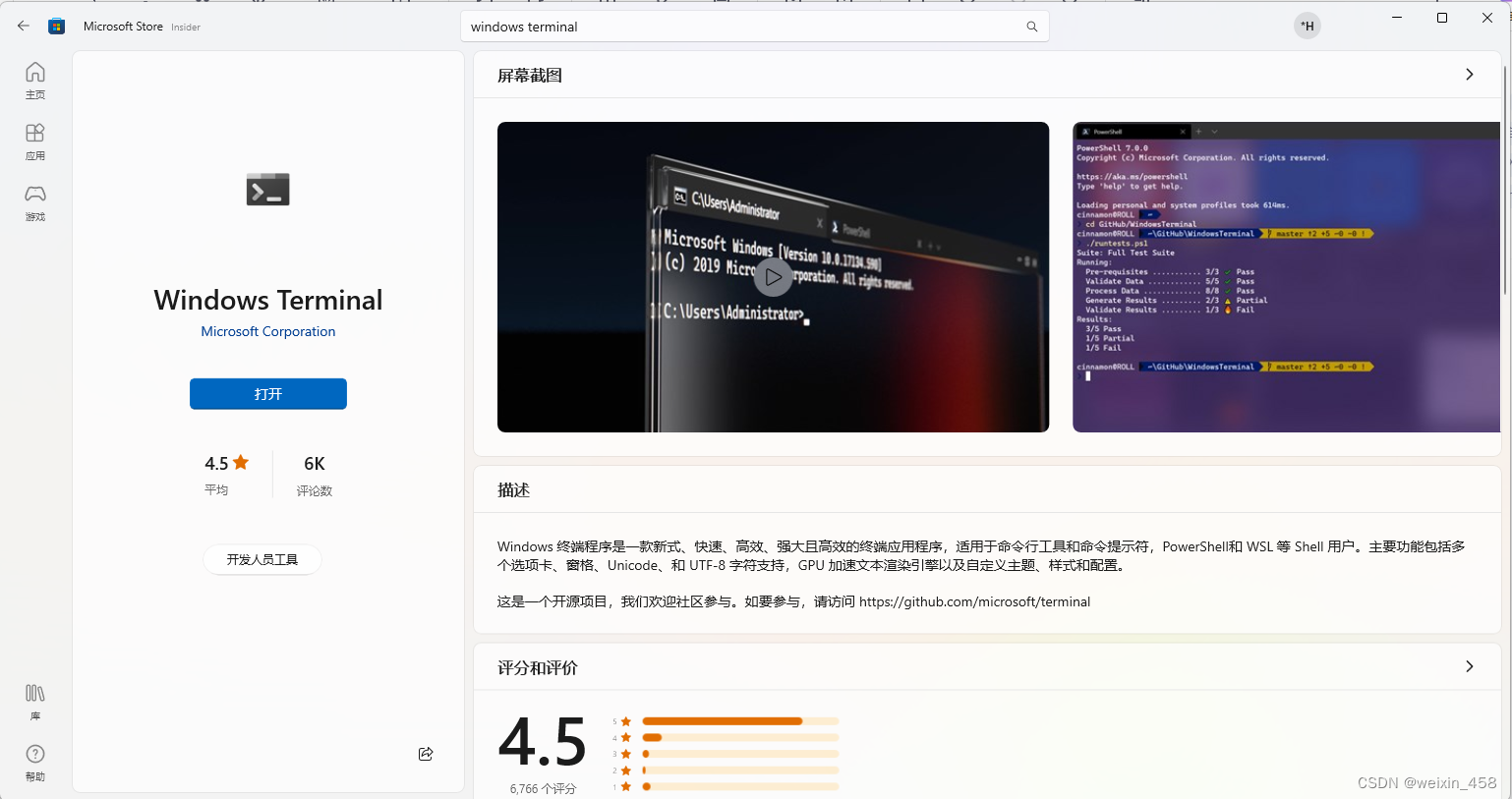Open the *H account avatar

1307,26
